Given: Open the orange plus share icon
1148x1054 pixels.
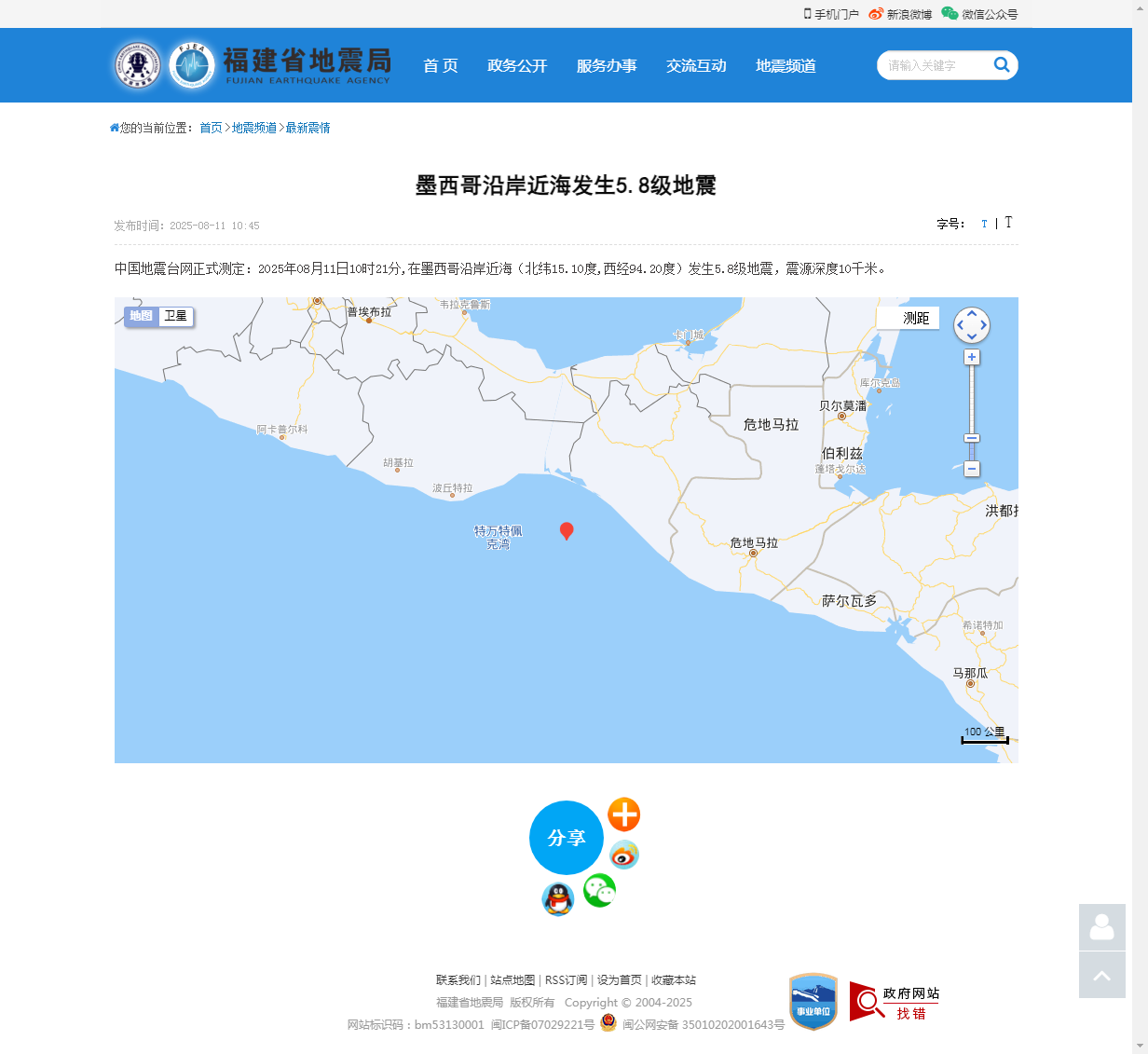Looking at the screenshot, I should 623,814.
